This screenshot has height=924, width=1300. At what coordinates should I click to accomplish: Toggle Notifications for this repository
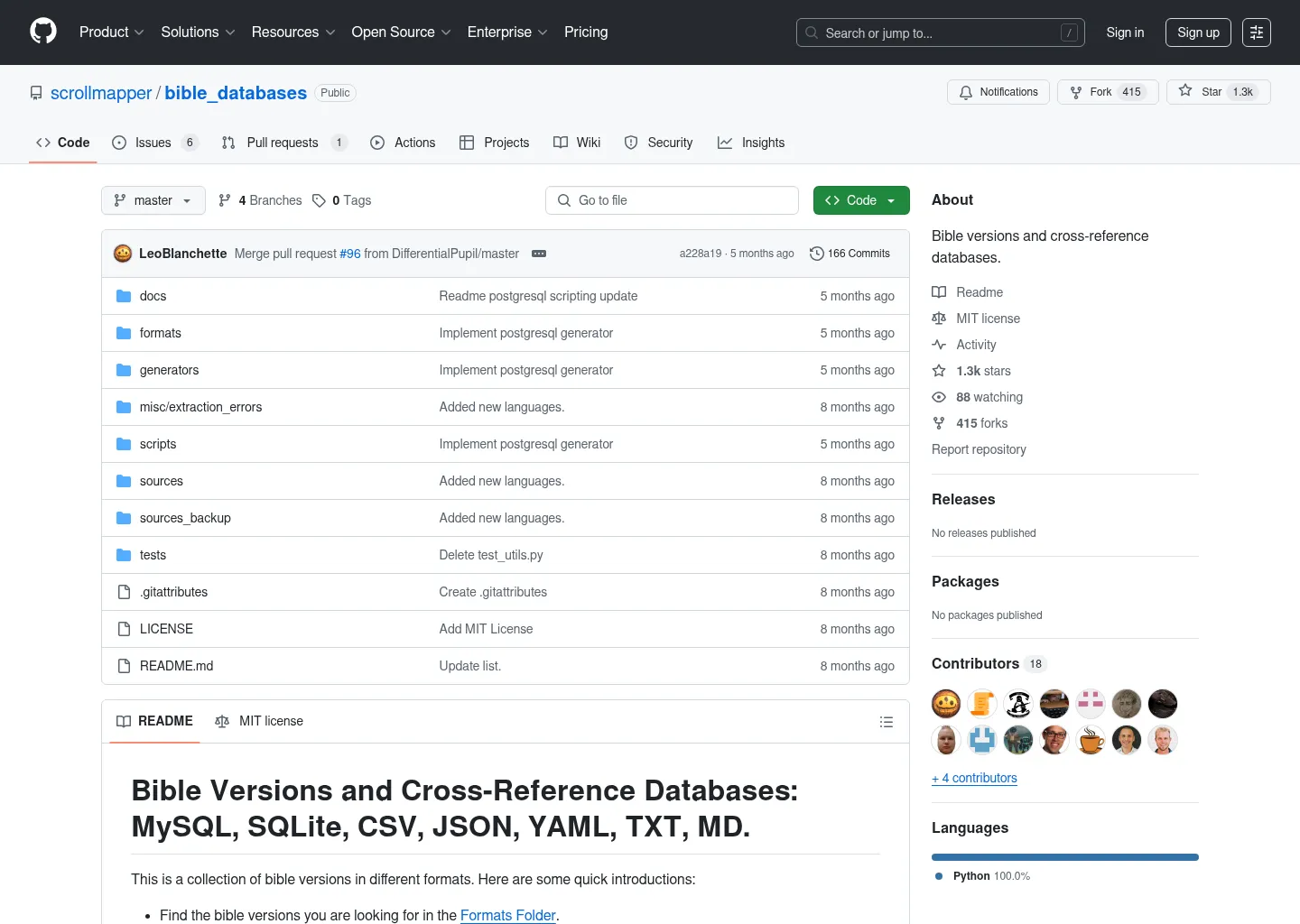[998, 92]
